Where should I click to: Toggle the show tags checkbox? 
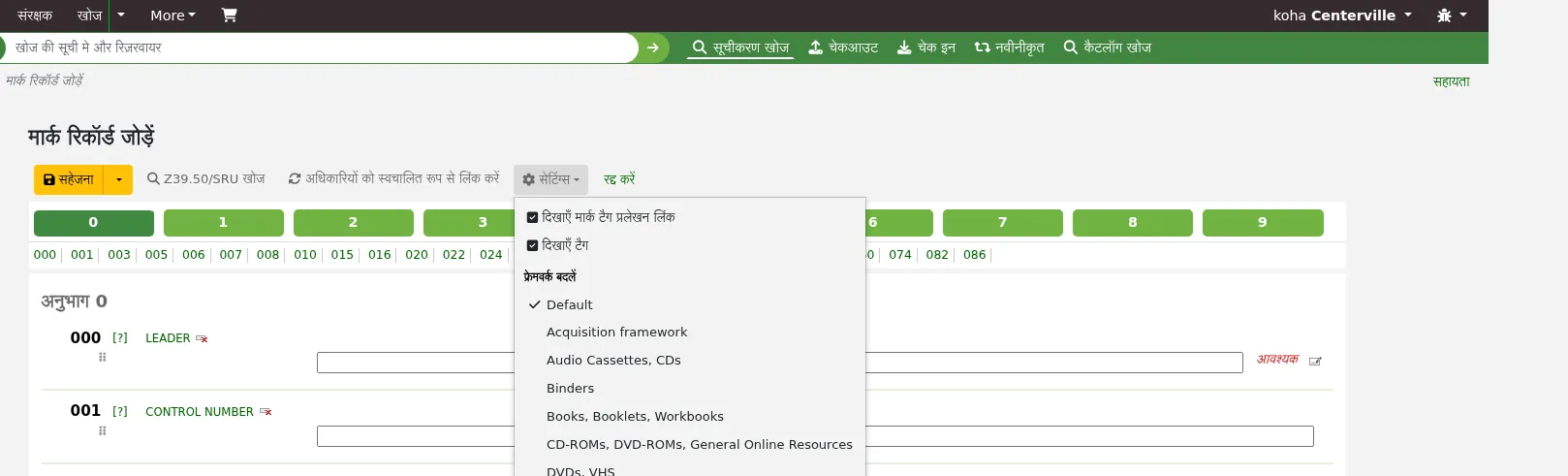(532, 245)
